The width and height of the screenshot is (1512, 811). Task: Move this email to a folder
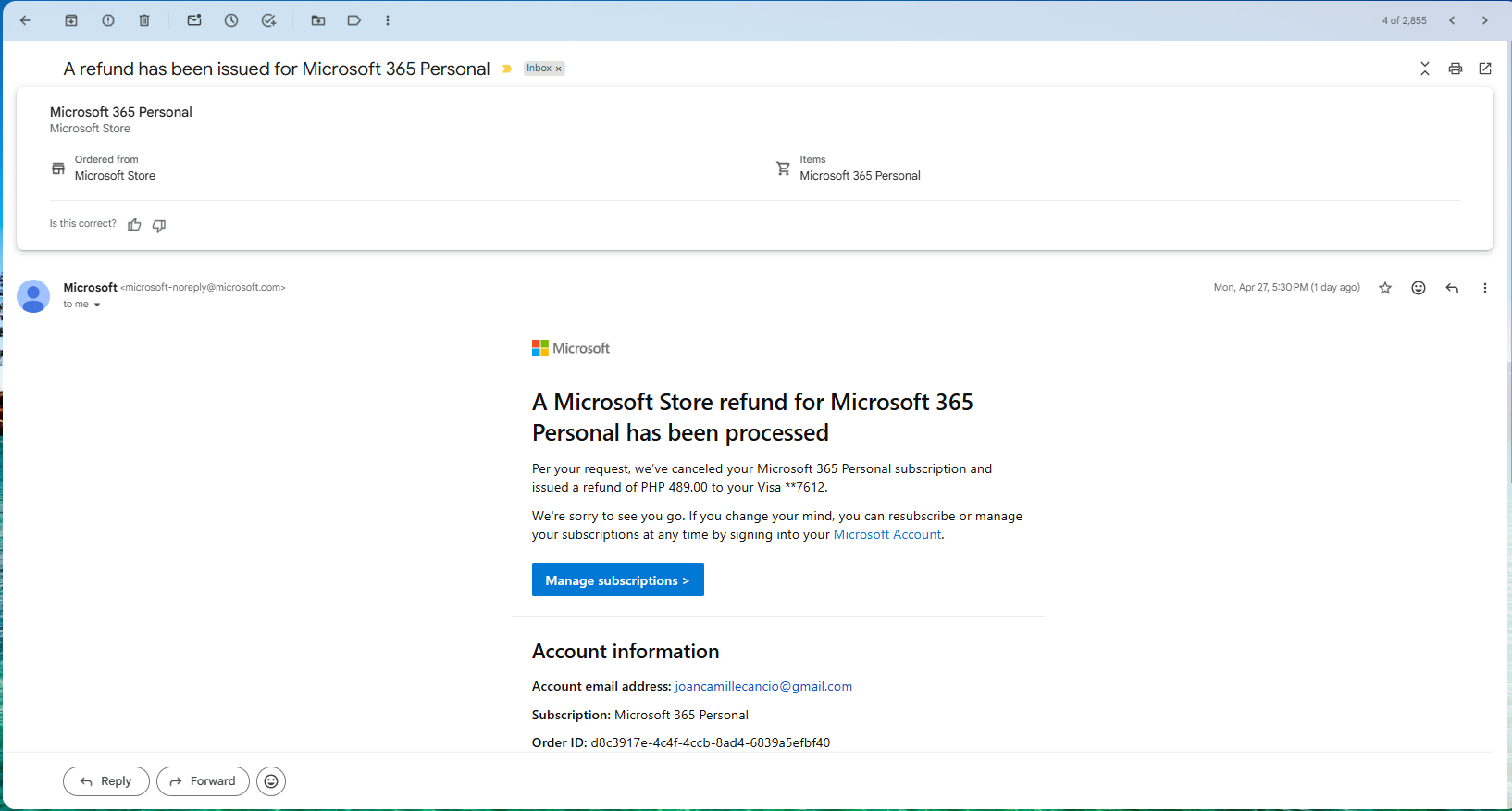[318, 20]
